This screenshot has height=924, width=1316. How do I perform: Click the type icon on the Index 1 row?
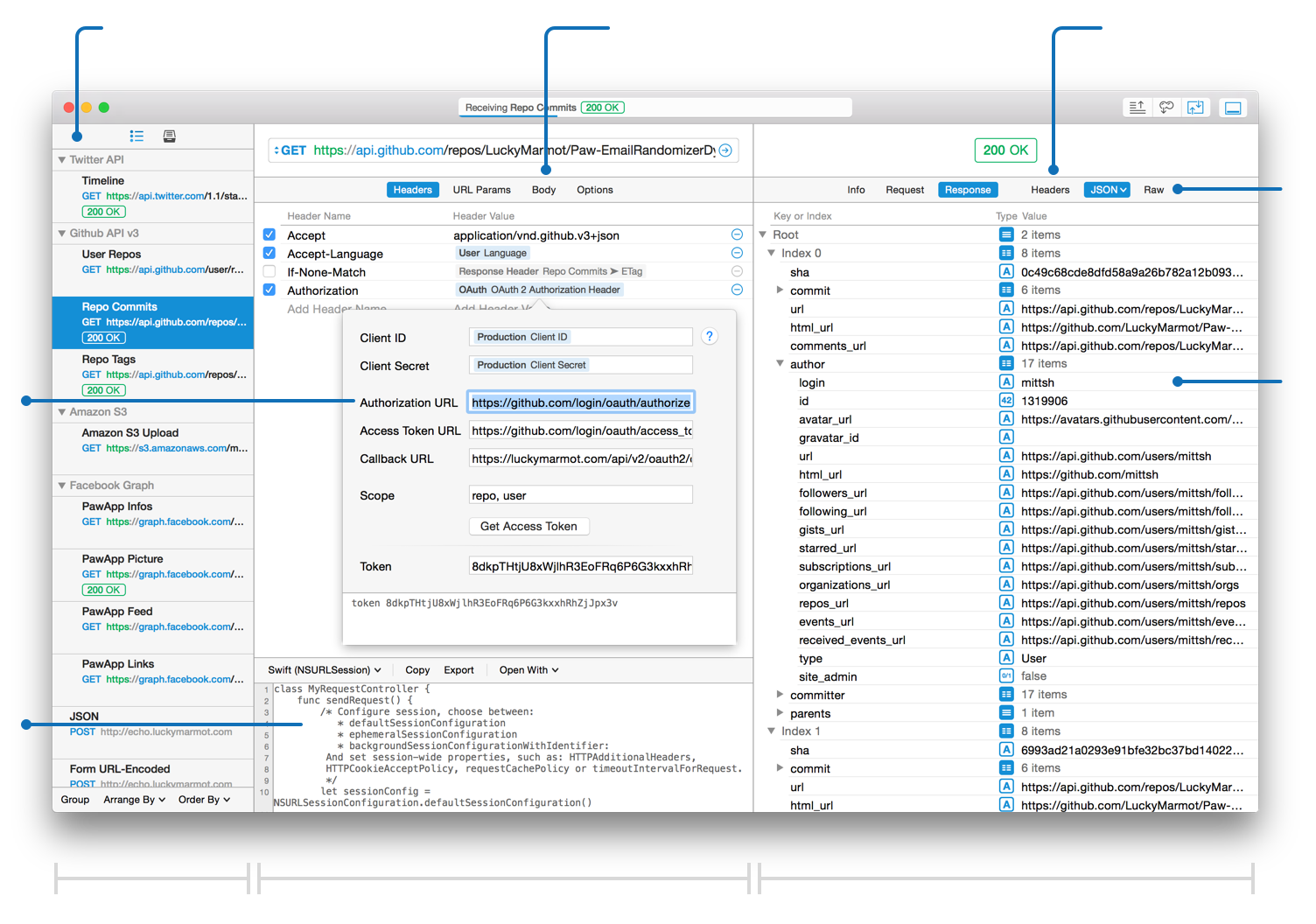point(1006,731)
